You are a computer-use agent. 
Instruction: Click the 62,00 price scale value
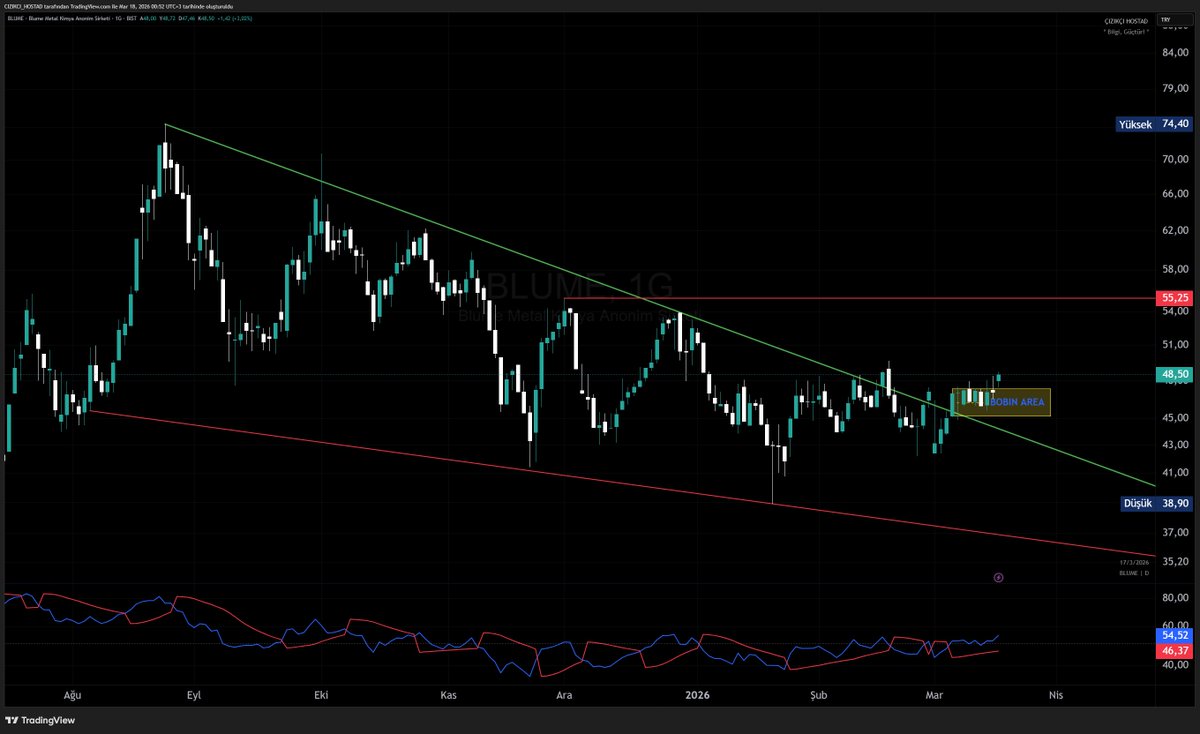click(x=1174, y=231)
